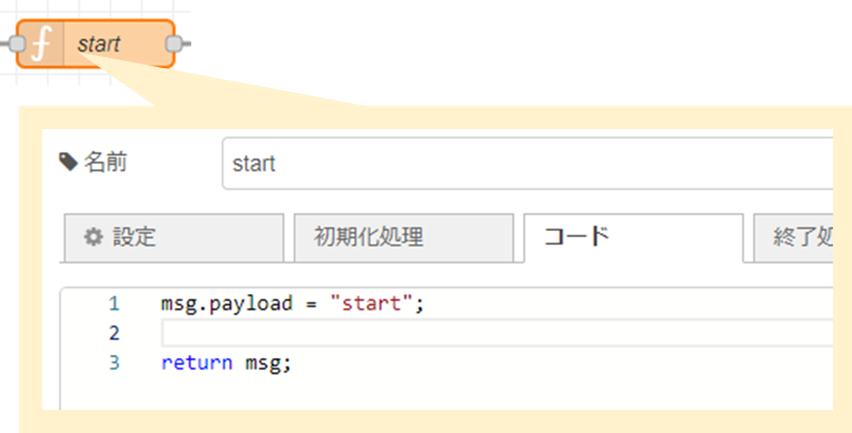Screen dimensions: 852x433
Task: Click the "start" string literal in code
Action: click(x=372, y=303)
